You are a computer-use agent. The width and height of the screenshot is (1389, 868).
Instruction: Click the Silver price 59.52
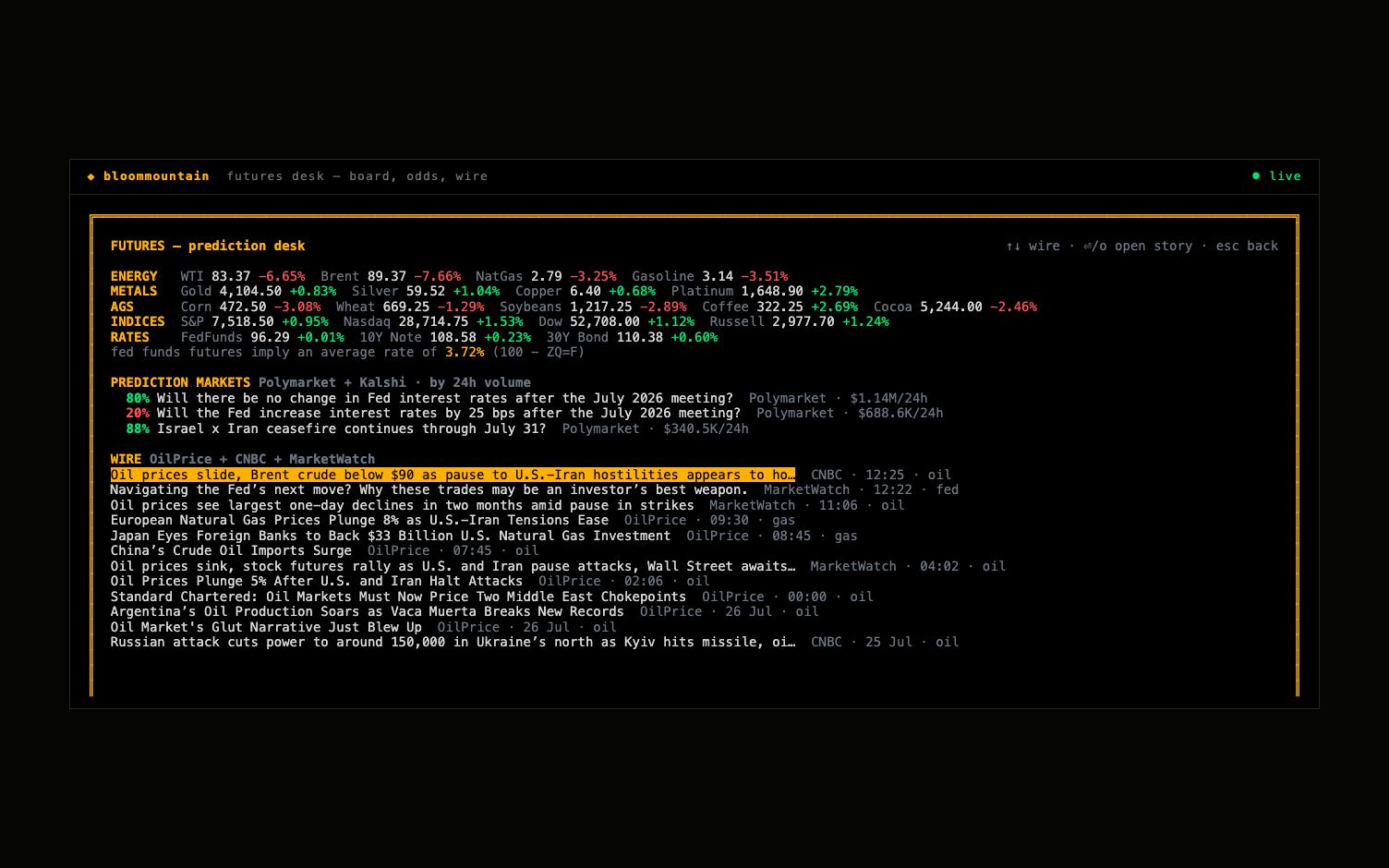point(426,291)
